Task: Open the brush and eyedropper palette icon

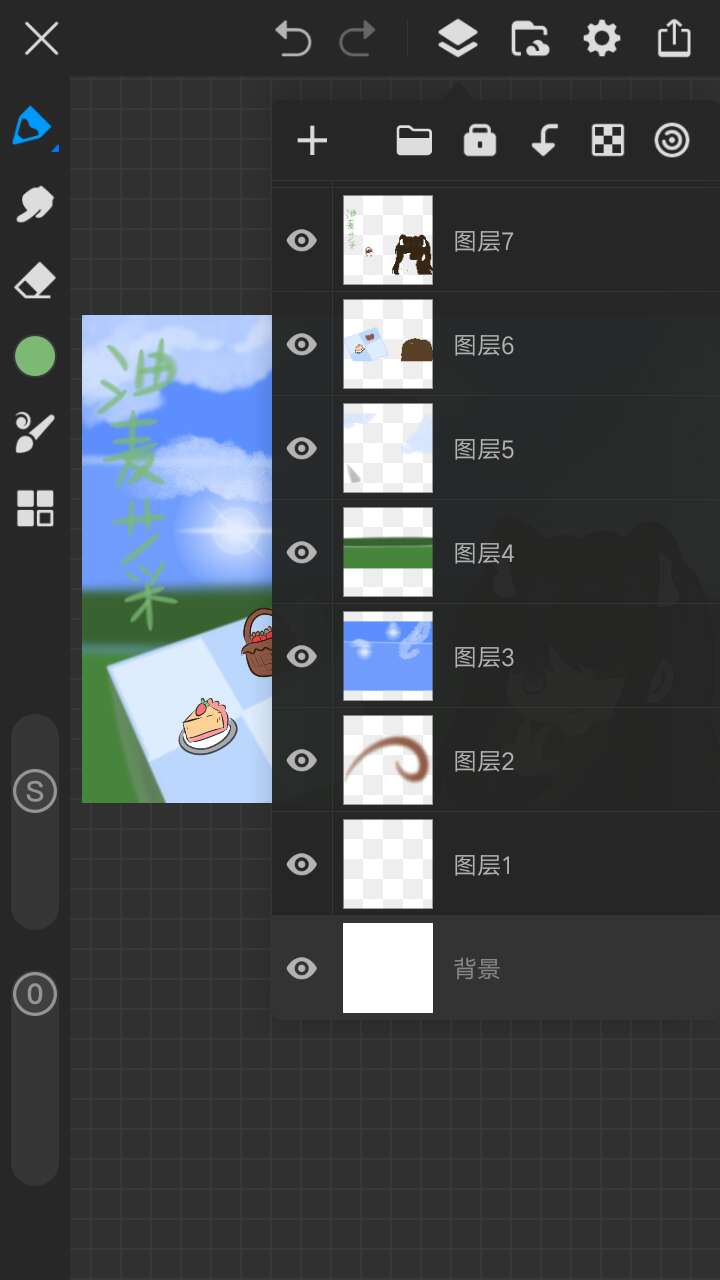Action: pos(35,432)
